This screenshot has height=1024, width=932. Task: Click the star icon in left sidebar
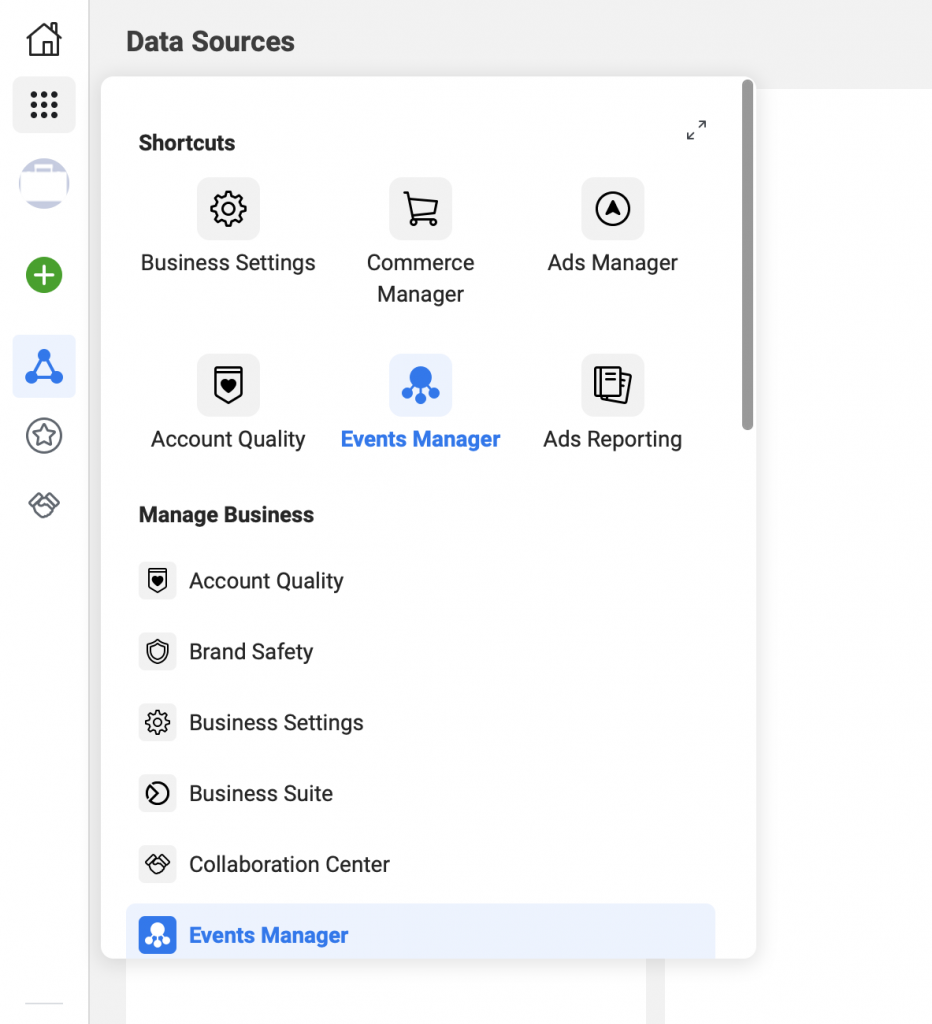(44, 435)
